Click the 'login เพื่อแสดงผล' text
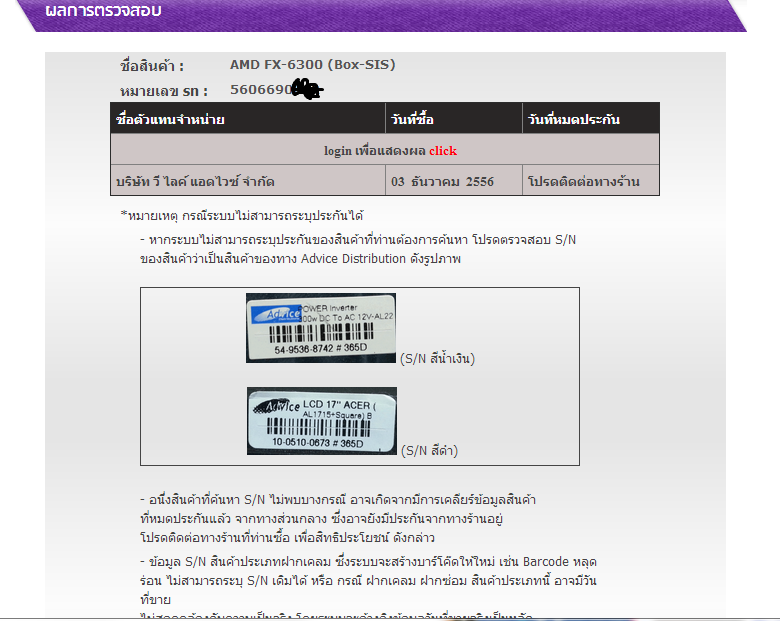The height and width of the screenshot is (621, 780). click(376, 151)
